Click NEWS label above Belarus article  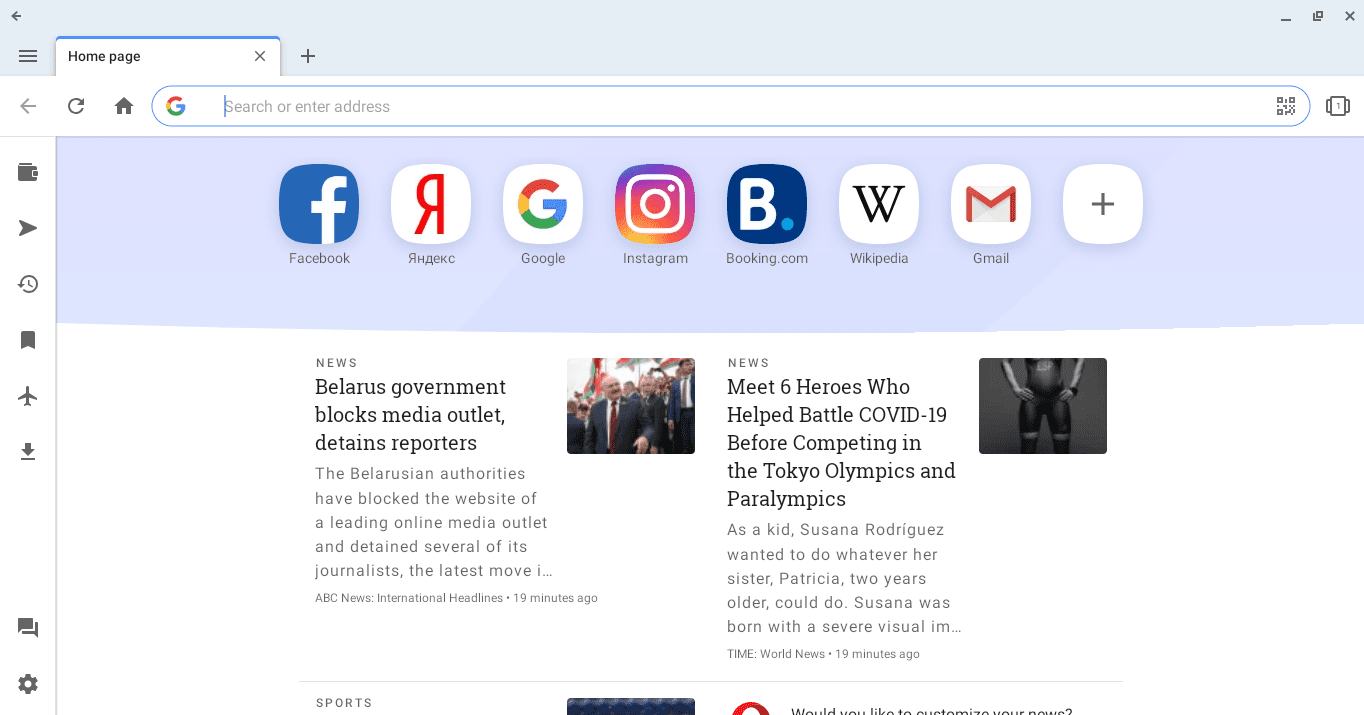click(x=337, y=363)
